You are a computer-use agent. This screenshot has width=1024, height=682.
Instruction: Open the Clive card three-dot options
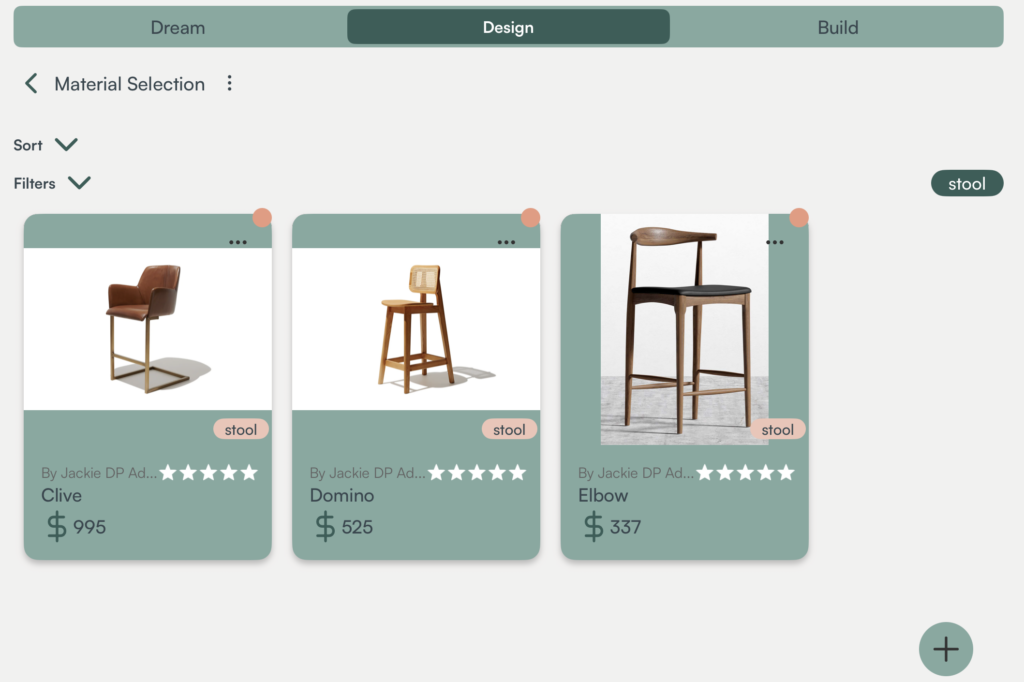tap(238, 242)
